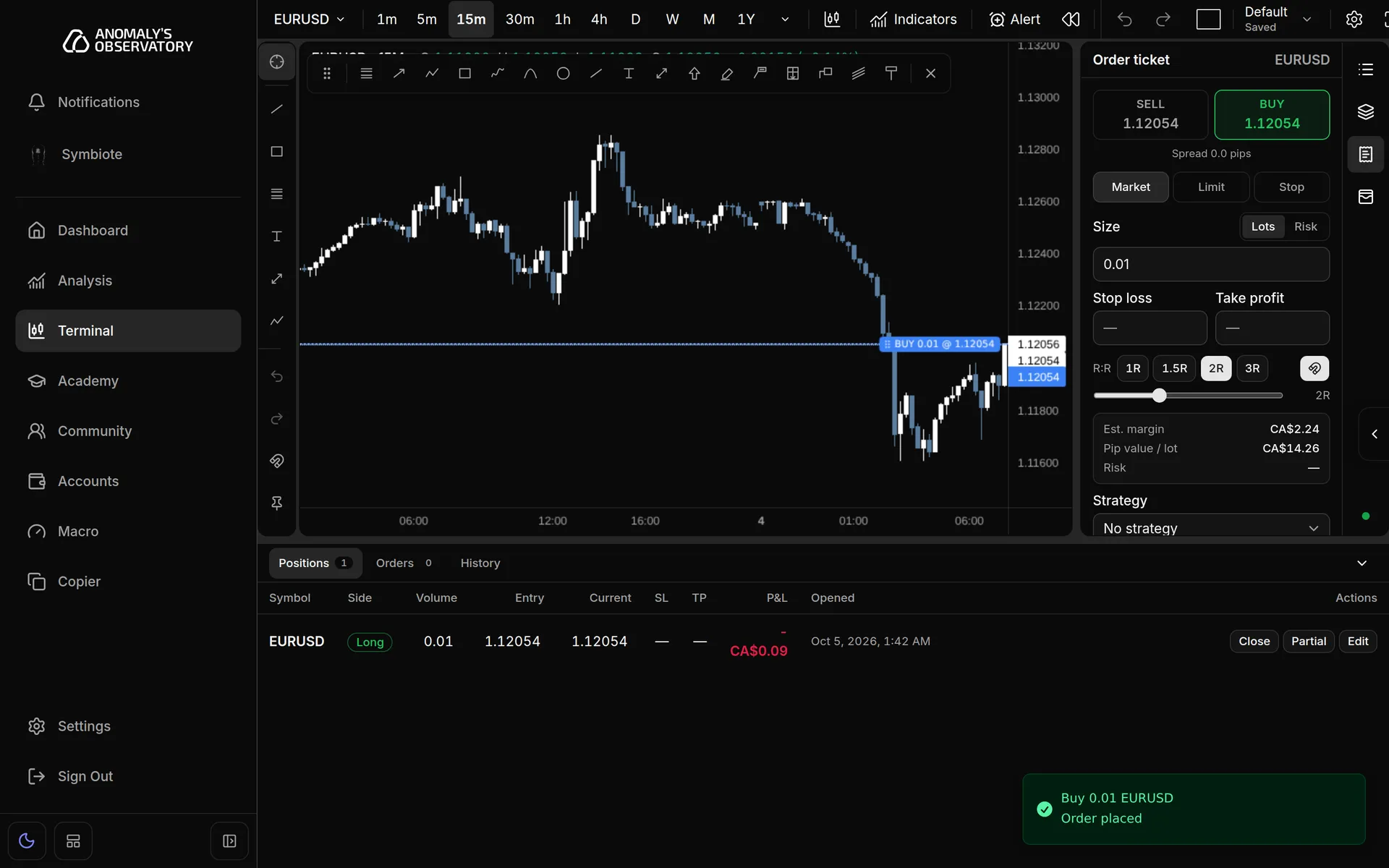Image resolution: width=1389 pixels, height=868 pixels.
Task: Open the Indicators menu
Action: pyautogui.click(x=913, y=20)
